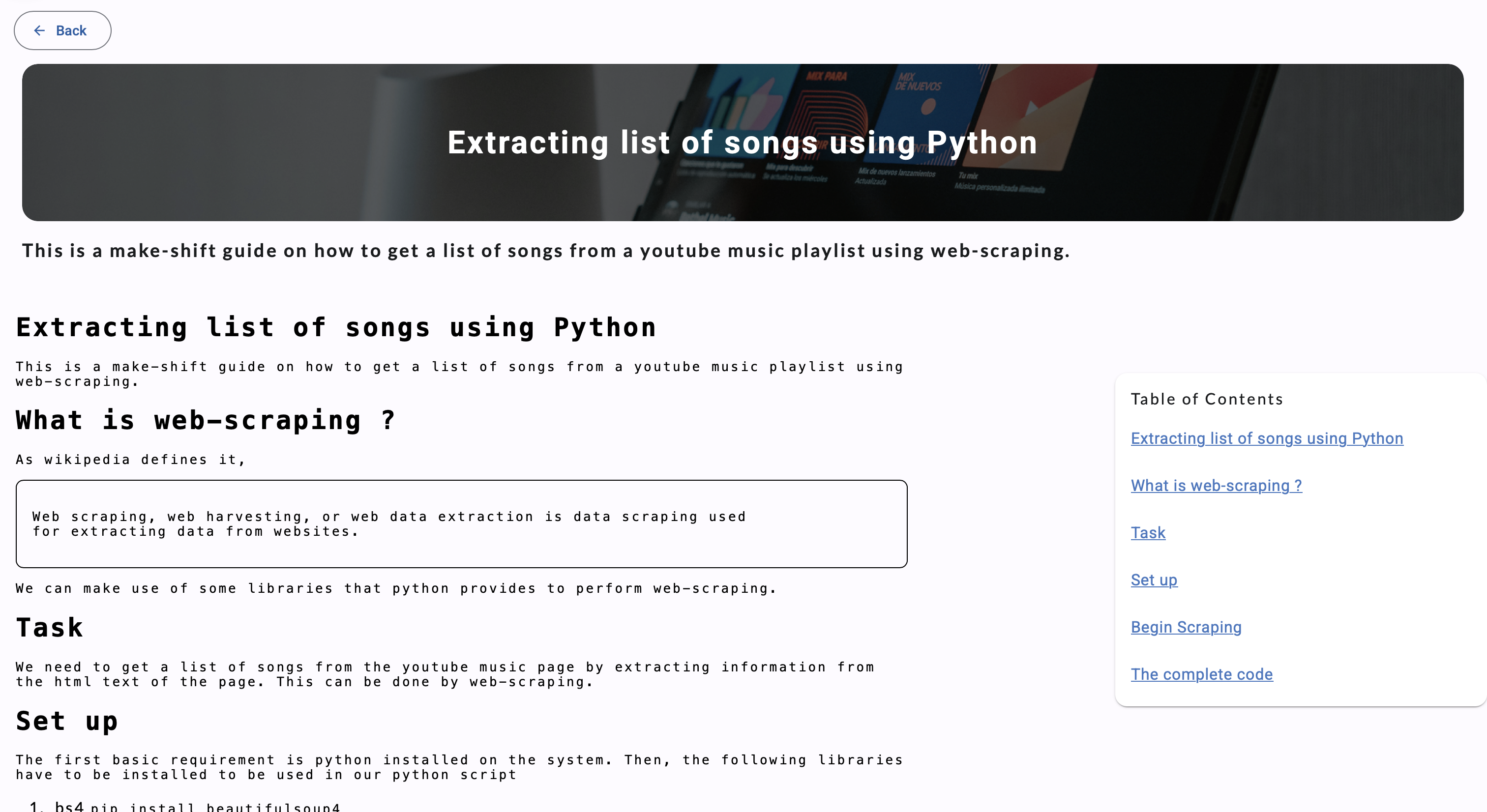Follow the "What is web-scraping ?" contents link
This screenshot has height=812, width=1487.
[x=1216, y=486]
